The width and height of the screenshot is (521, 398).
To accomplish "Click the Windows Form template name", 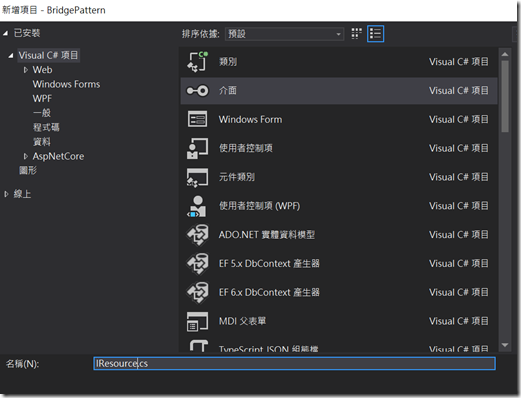I will [x=250, y=119].
